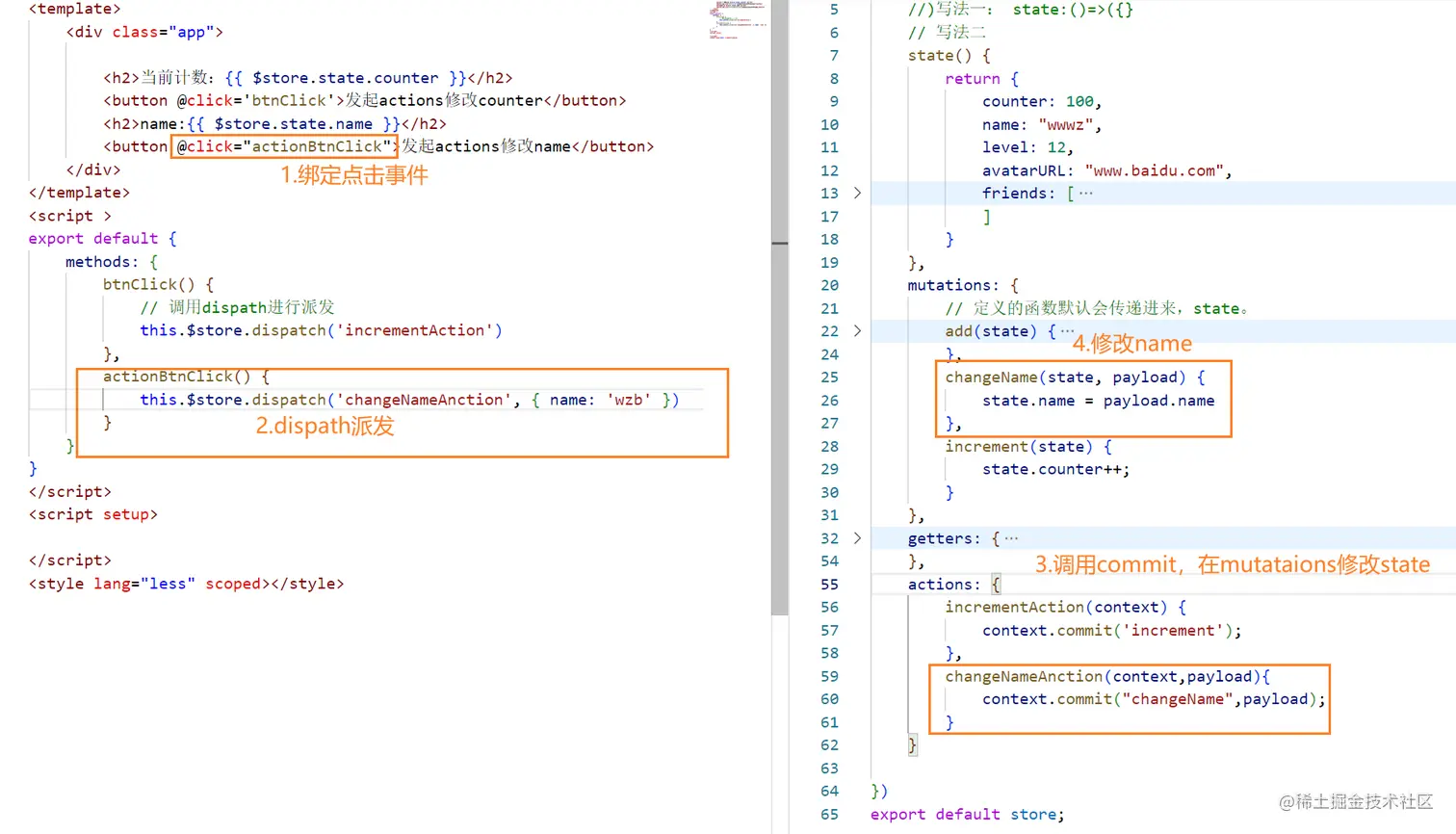Expand the folded friends array at line 13
Viewport: 1456px width, 834px height.
point(857,194)
